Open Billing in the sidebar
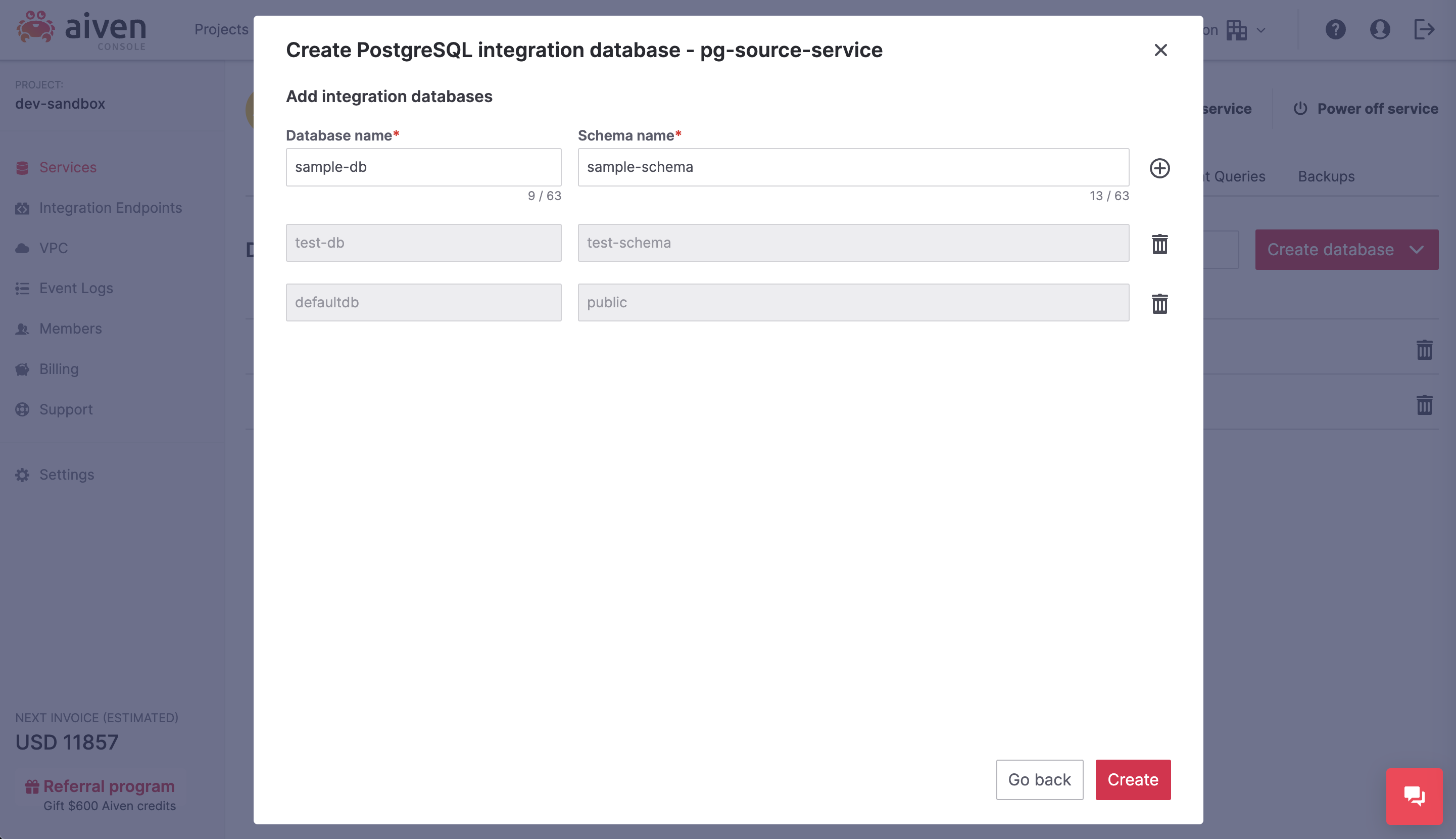Image resolution: width=1456 pixels, height=839 pixels. click(x=59, y=369)
